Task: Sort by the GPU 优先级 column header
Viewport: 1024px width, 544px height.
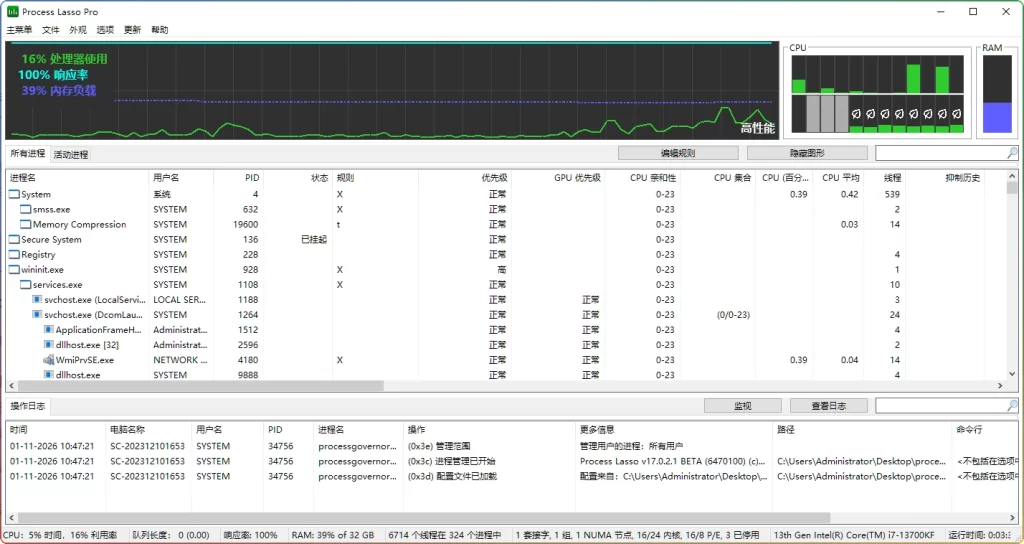Action: point(557,178)
